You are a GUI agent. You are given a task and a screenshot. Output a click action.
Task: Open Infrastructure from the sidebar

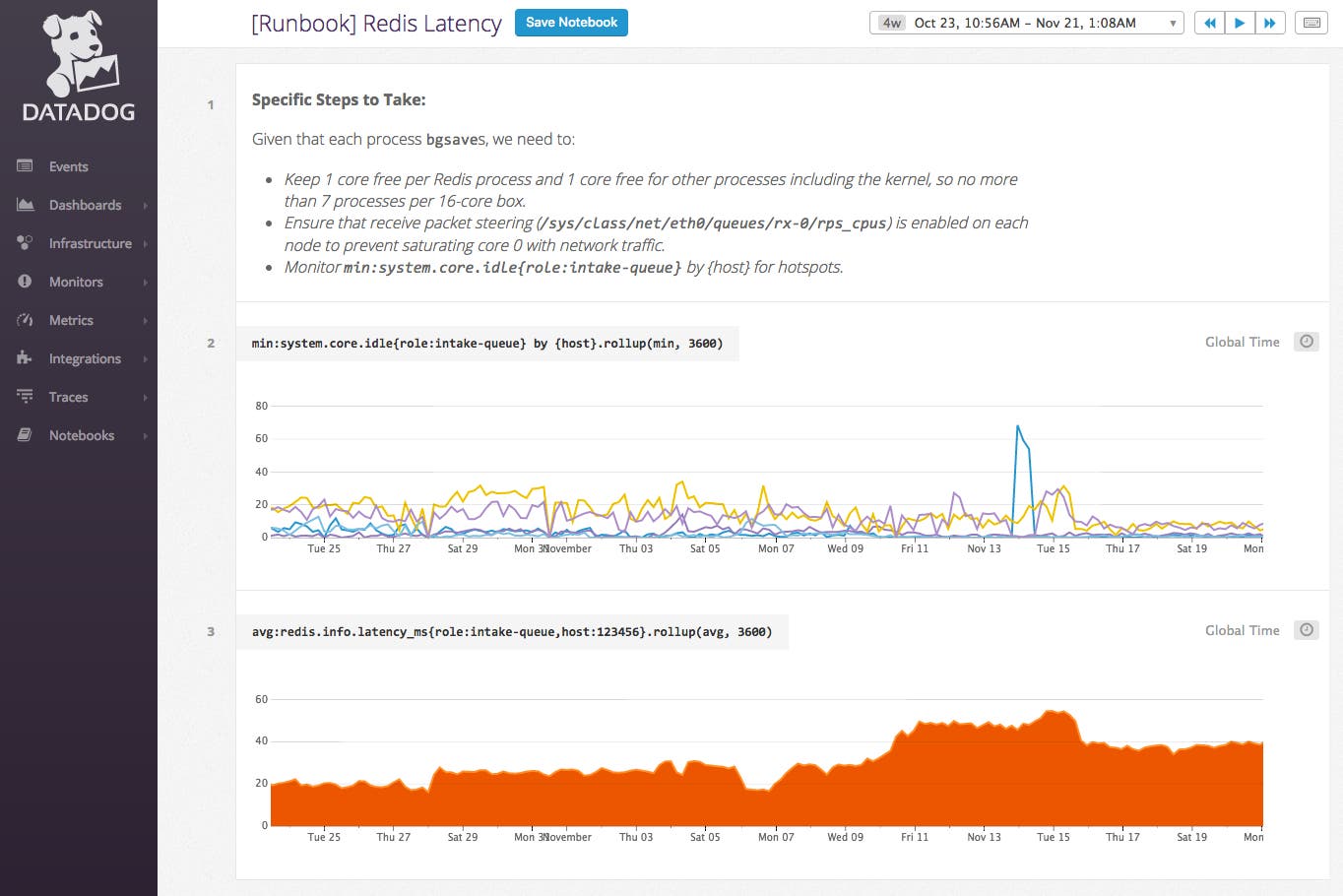tap(90, 243)
